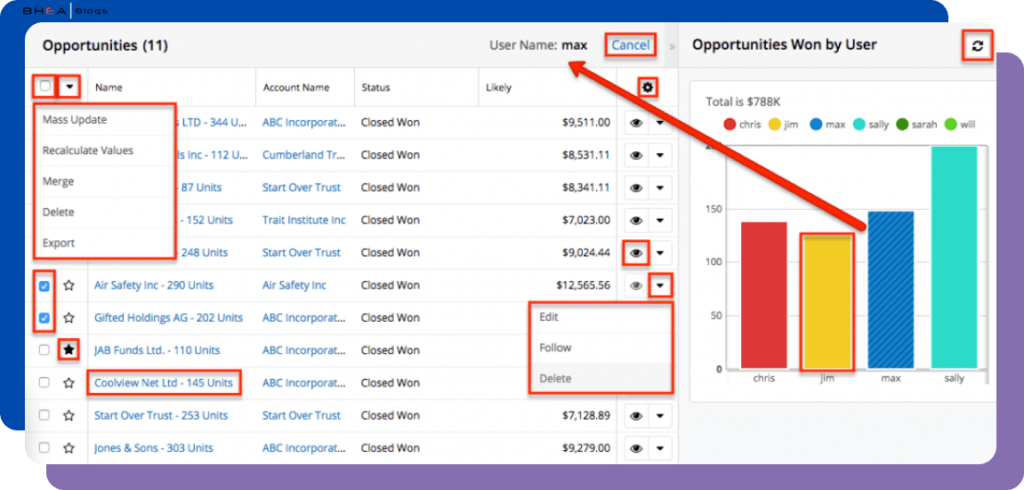This screenshot has width=1024, height=490.
Task: Cancel the User Name: max filter
Action: 630,45
